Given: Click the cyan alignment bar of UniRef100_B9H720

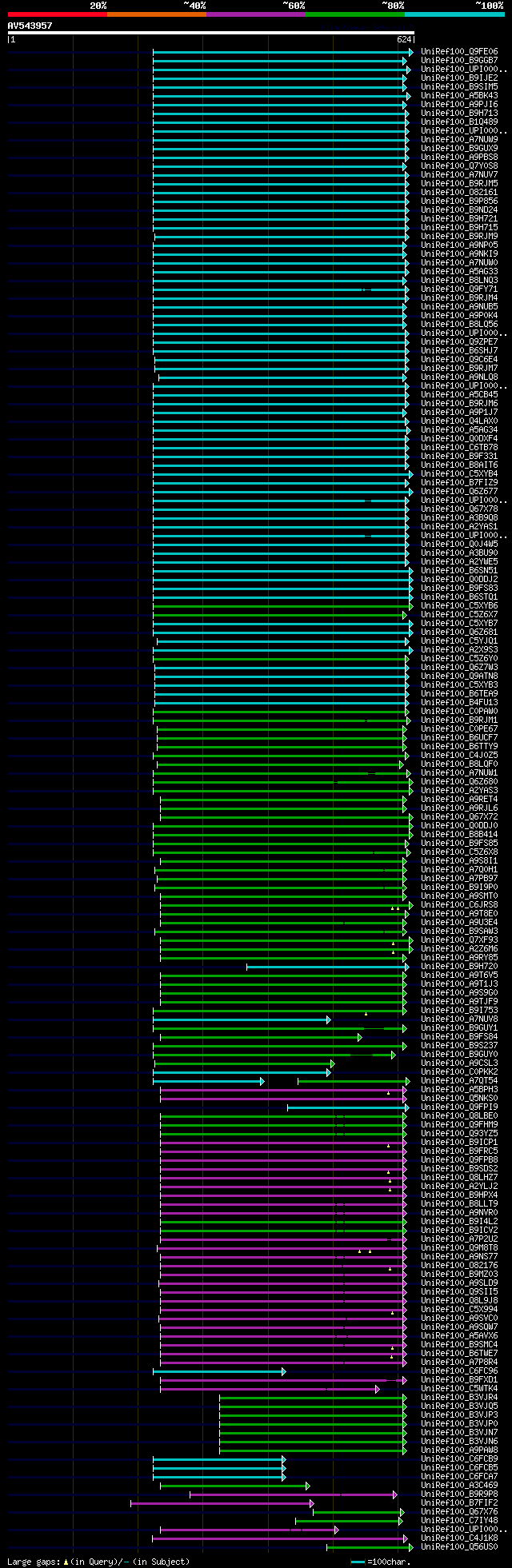Looking at the screenshot, I should [x=327, y=967].
